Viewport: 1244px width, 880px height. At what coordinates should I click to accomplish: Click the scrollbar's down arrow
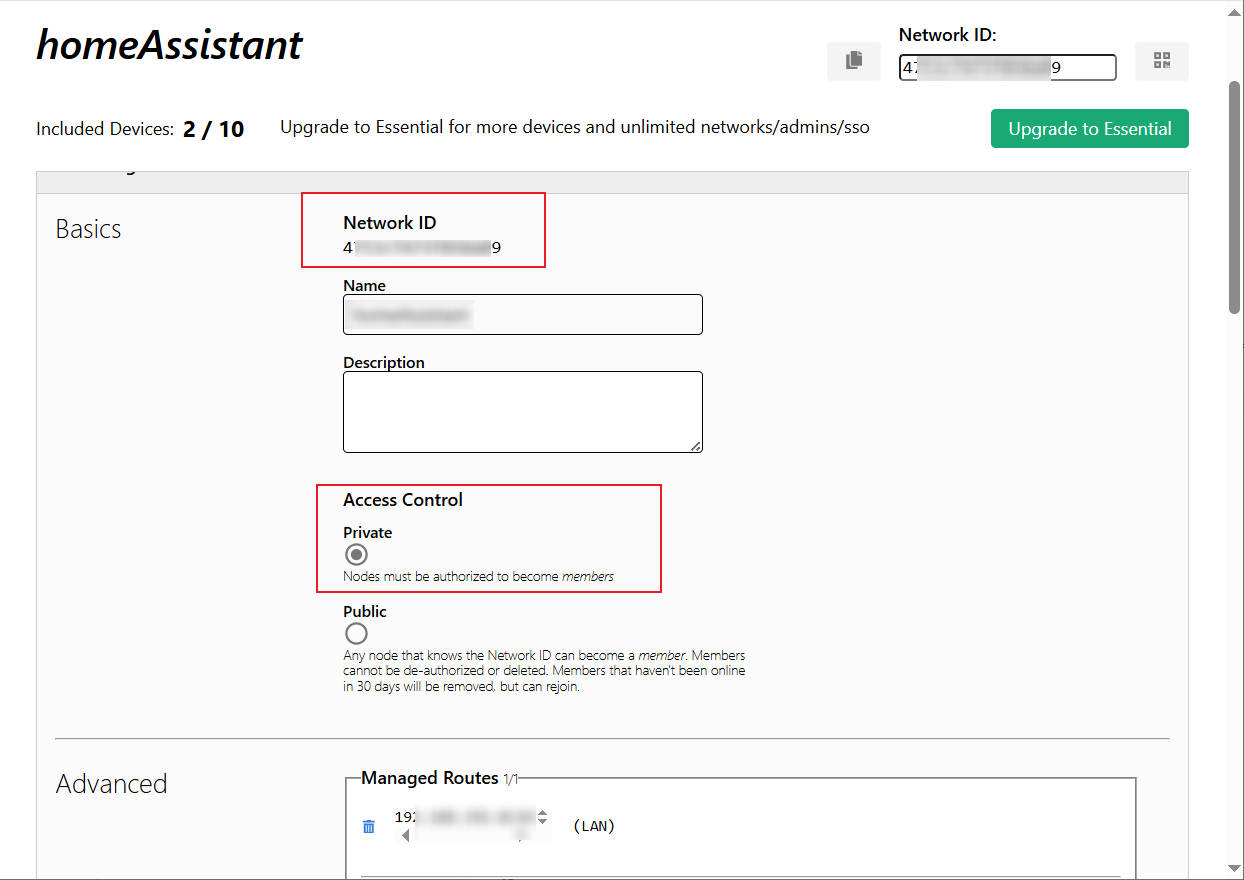1235,868
